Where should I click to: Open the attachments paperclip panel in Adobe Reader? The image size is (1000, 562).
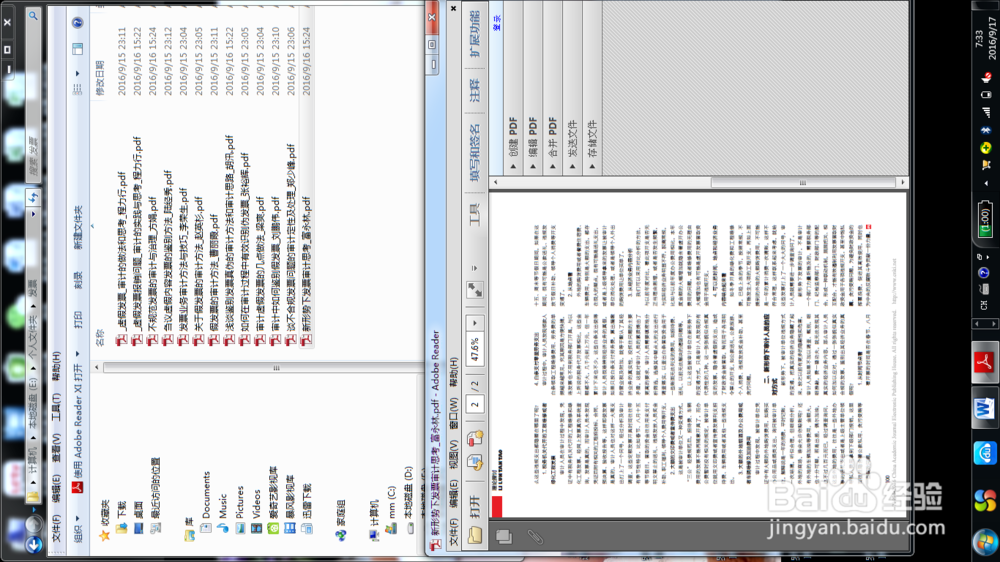(534, 537)
